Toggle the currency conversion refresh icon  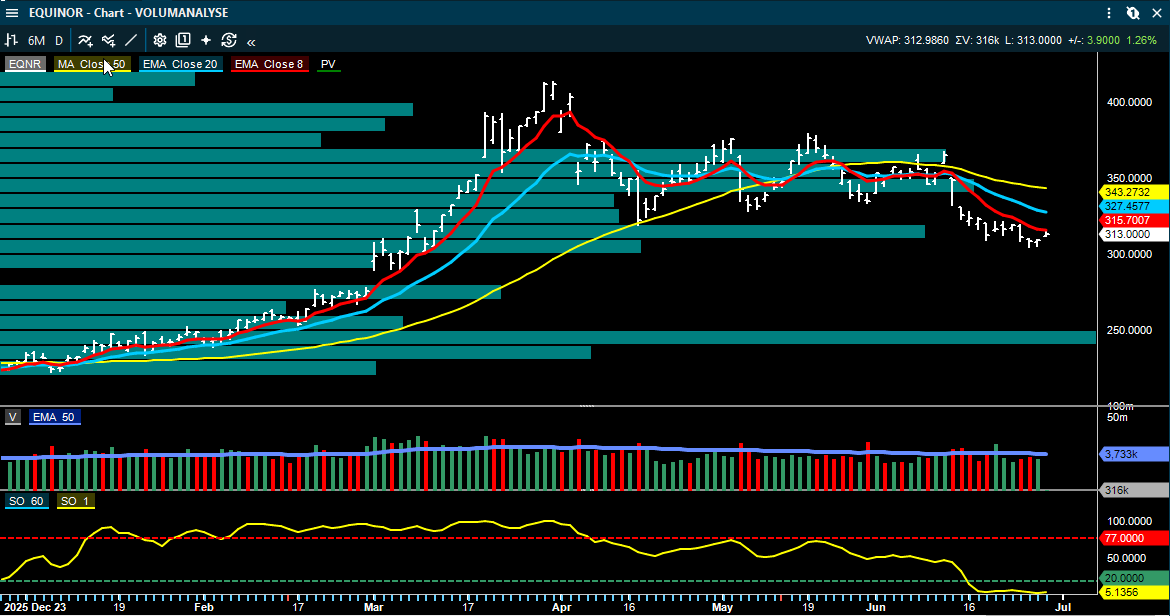(x=229, y=40)
